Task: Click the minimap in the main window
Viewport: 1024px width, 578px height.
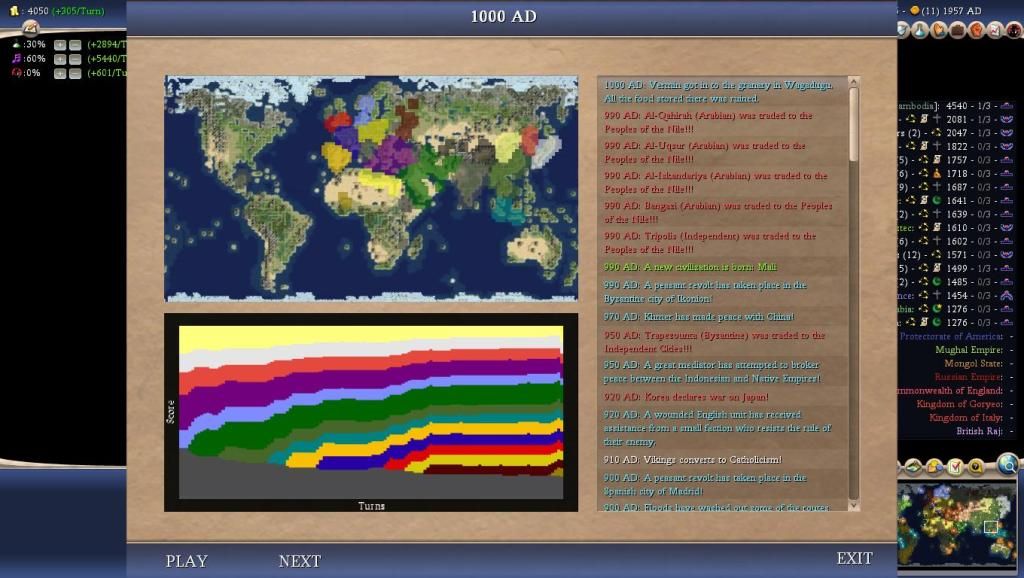Action: pyautogui.click(x=957, y=526)
